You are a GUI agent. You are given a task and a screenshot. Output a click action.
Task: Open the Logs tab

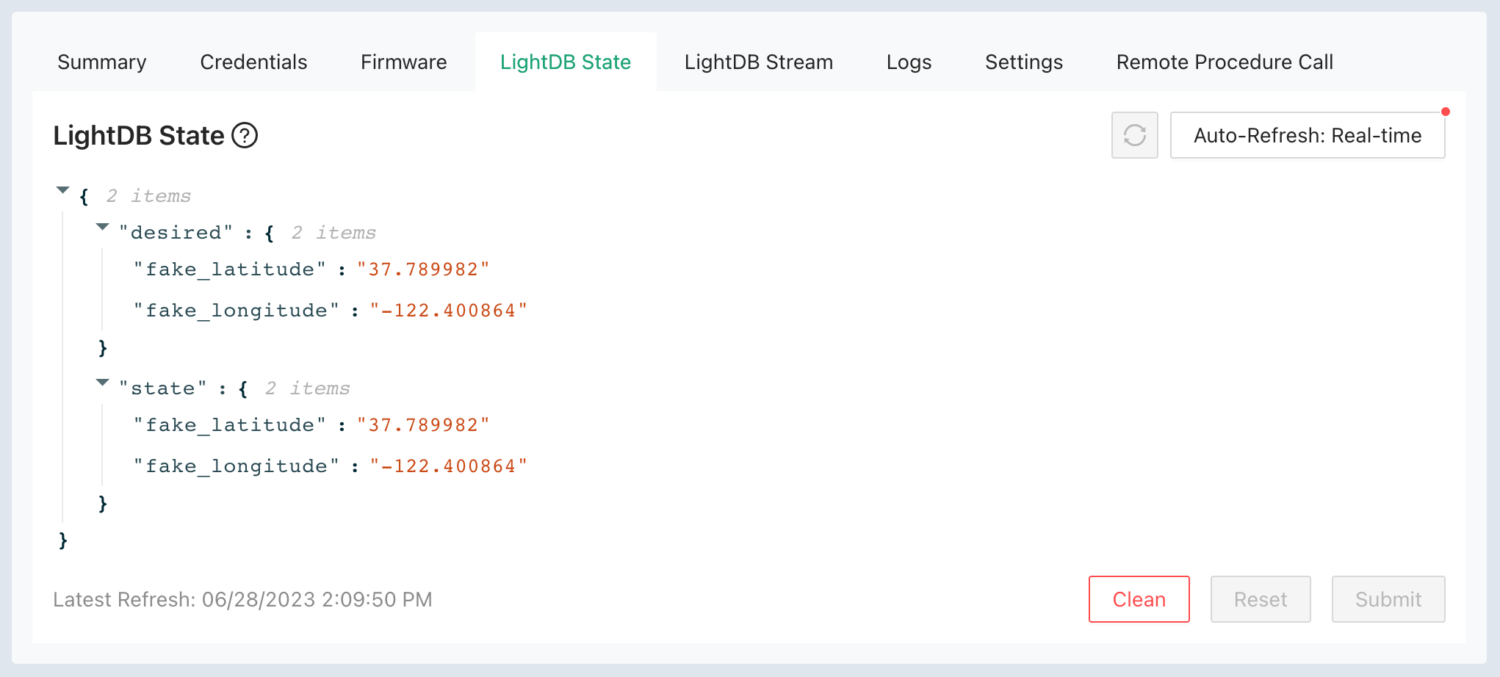(908, 61)
